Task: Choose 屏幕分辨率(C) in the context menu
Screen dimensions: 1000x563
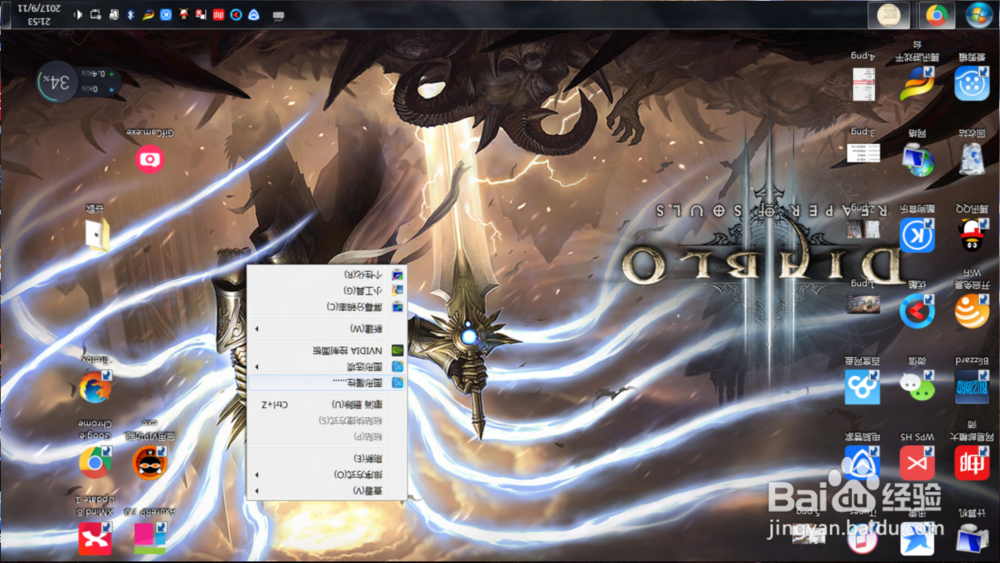Action: (327, 307)
